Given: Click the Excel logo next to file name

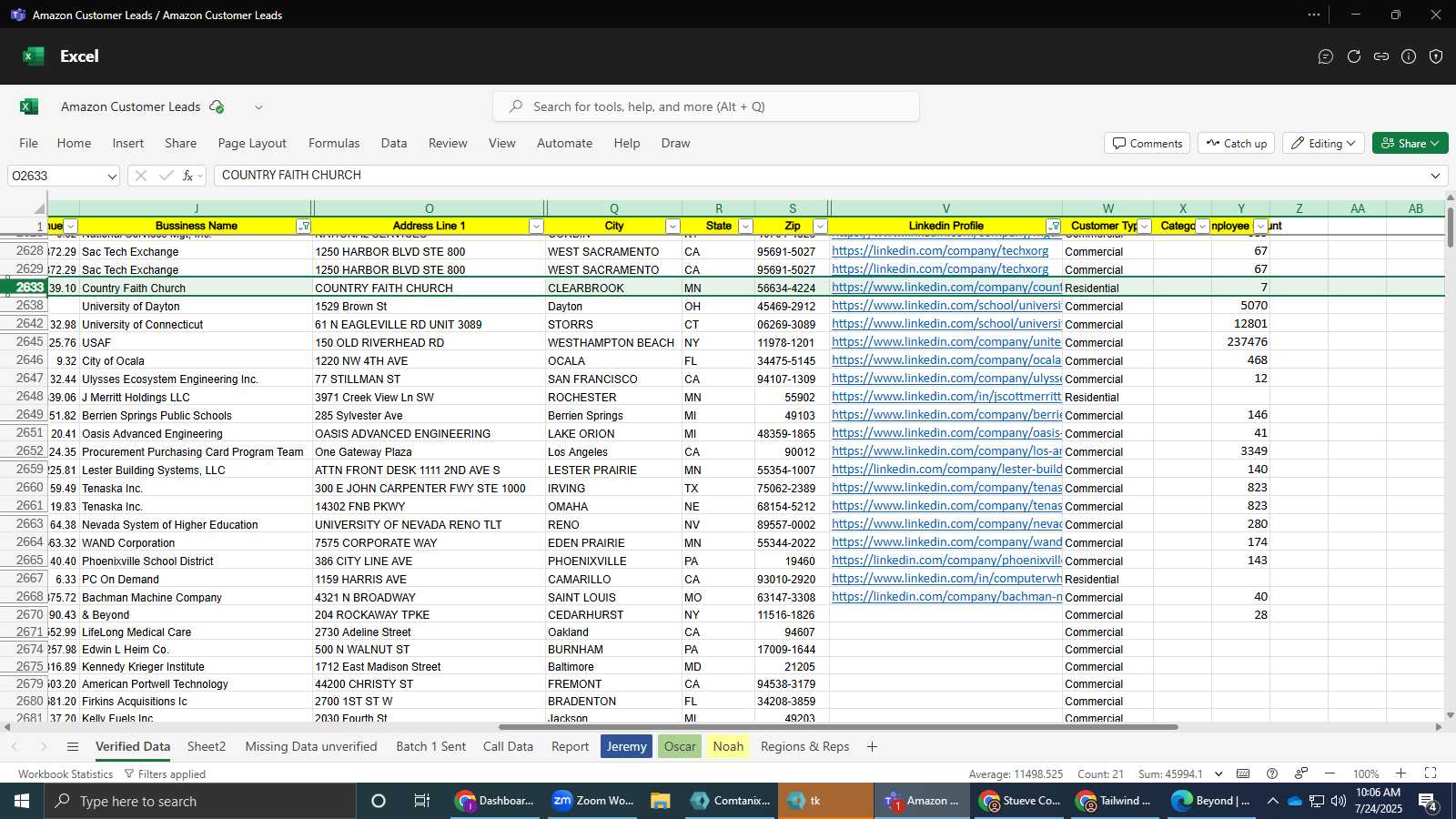Looking at the screenshot, I should point(29,106).
